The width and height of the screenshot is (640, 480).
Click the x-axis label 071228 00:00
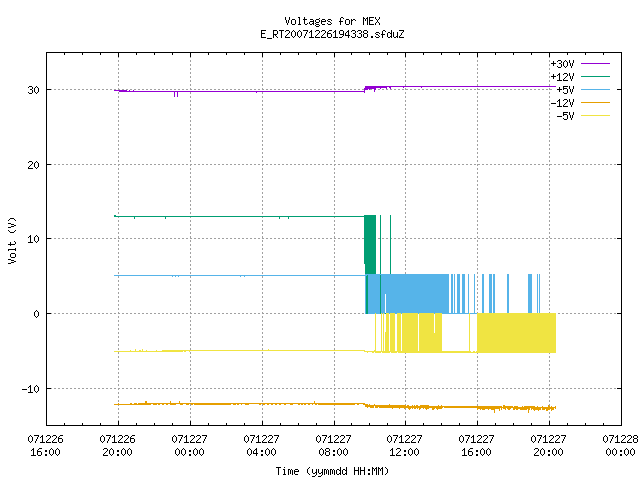click(620, 446)
